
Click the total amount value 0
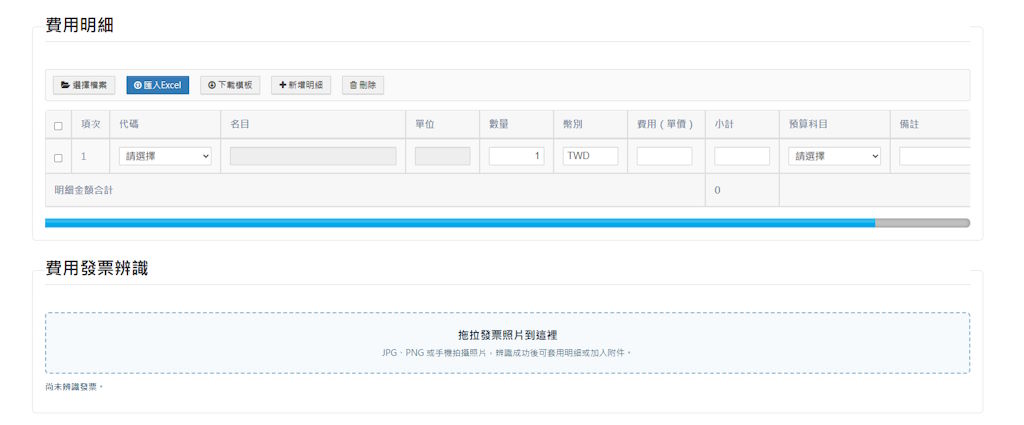717,191
